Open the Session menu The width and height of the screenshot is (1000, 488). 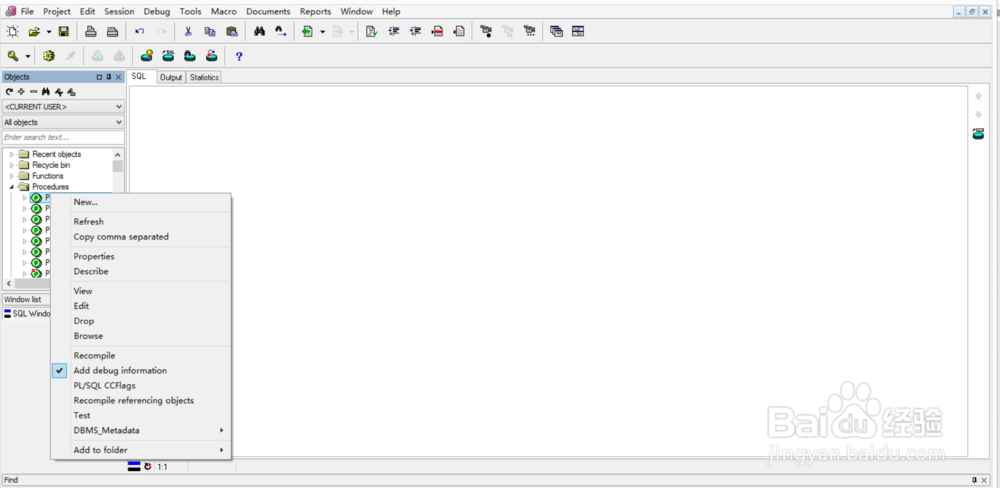pyautogui.click(x=119, y=11)
